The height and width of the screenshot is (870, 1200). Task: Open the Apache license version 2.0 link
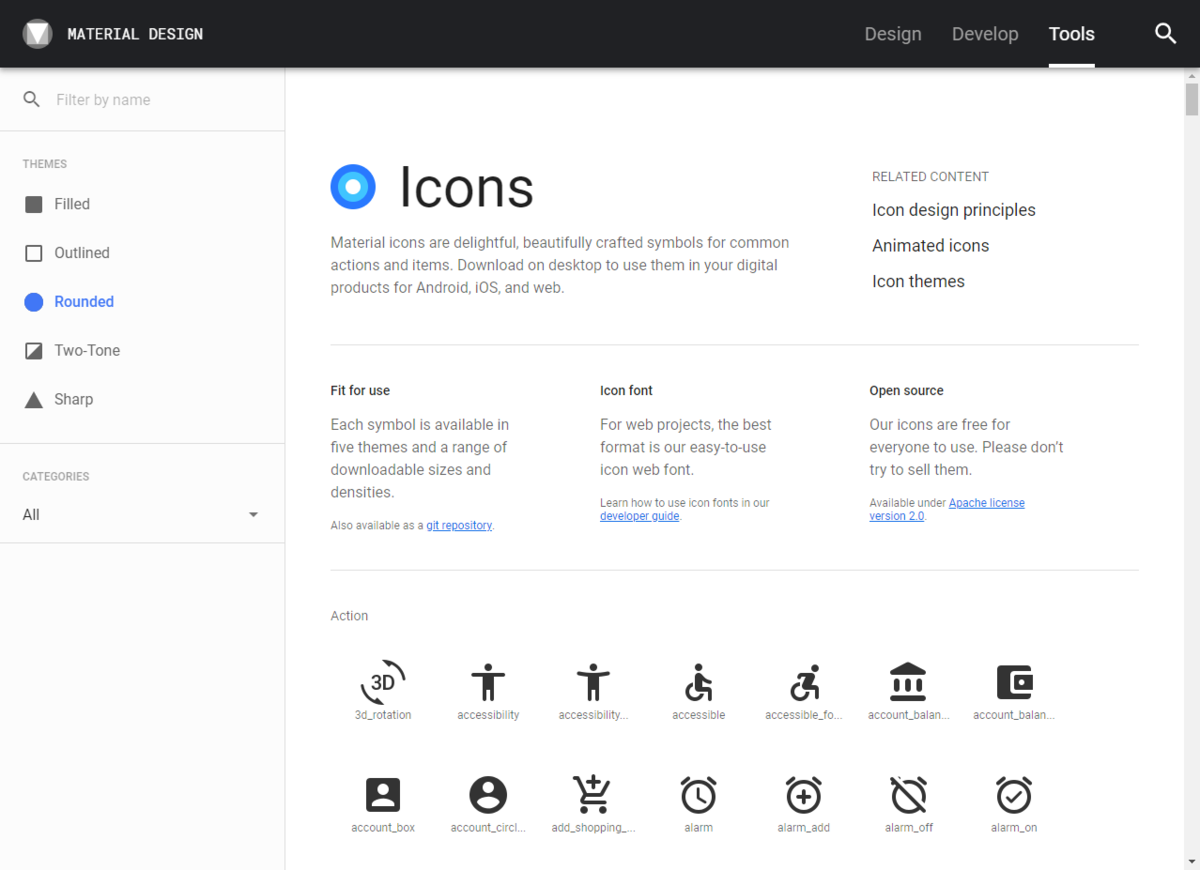(x=947, y=510)
